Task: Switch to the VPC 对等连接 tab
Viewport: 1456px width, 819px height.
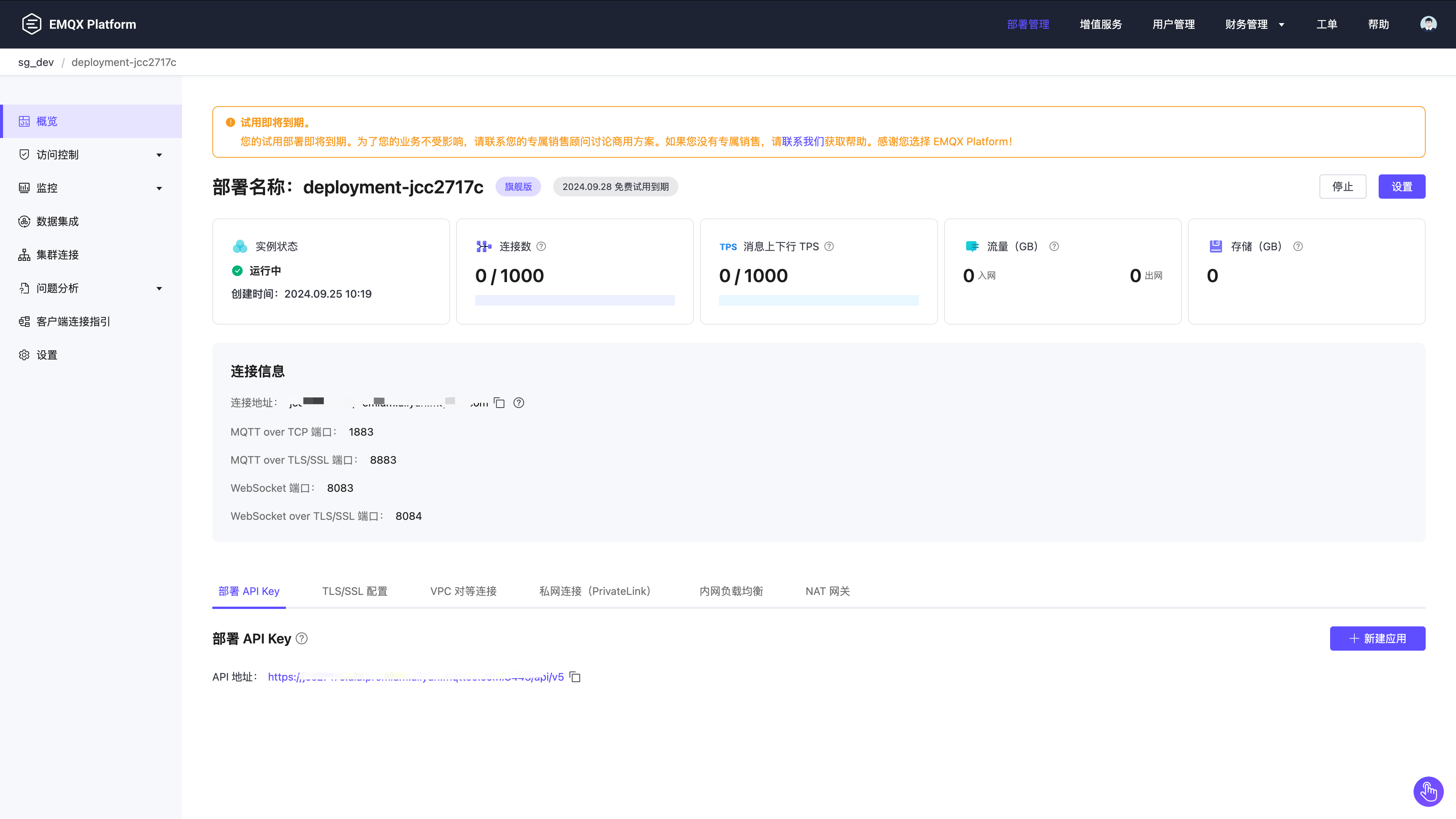Action: 463,591
